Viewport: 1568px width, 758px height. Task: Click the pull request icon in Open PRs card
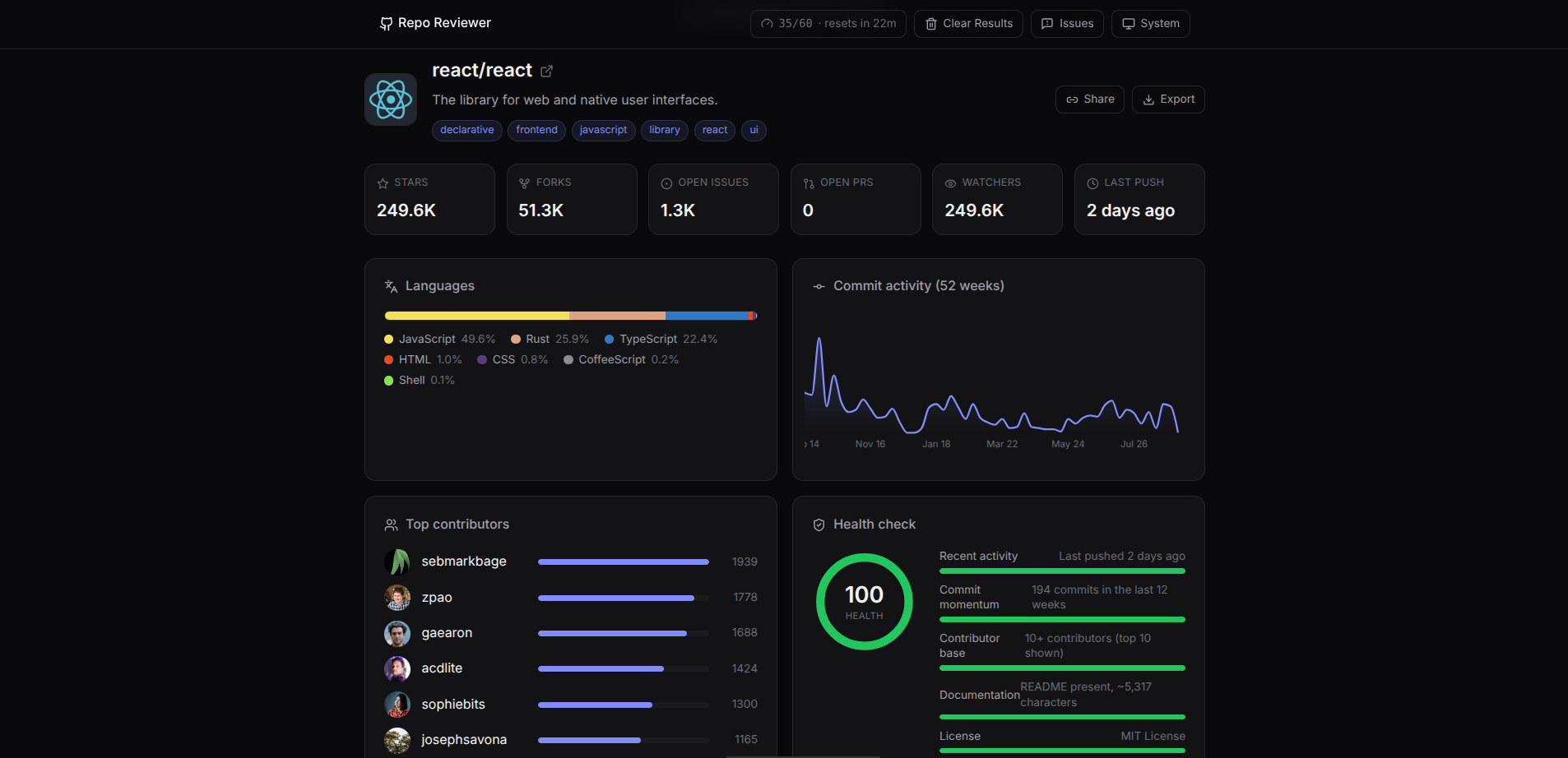809,183
